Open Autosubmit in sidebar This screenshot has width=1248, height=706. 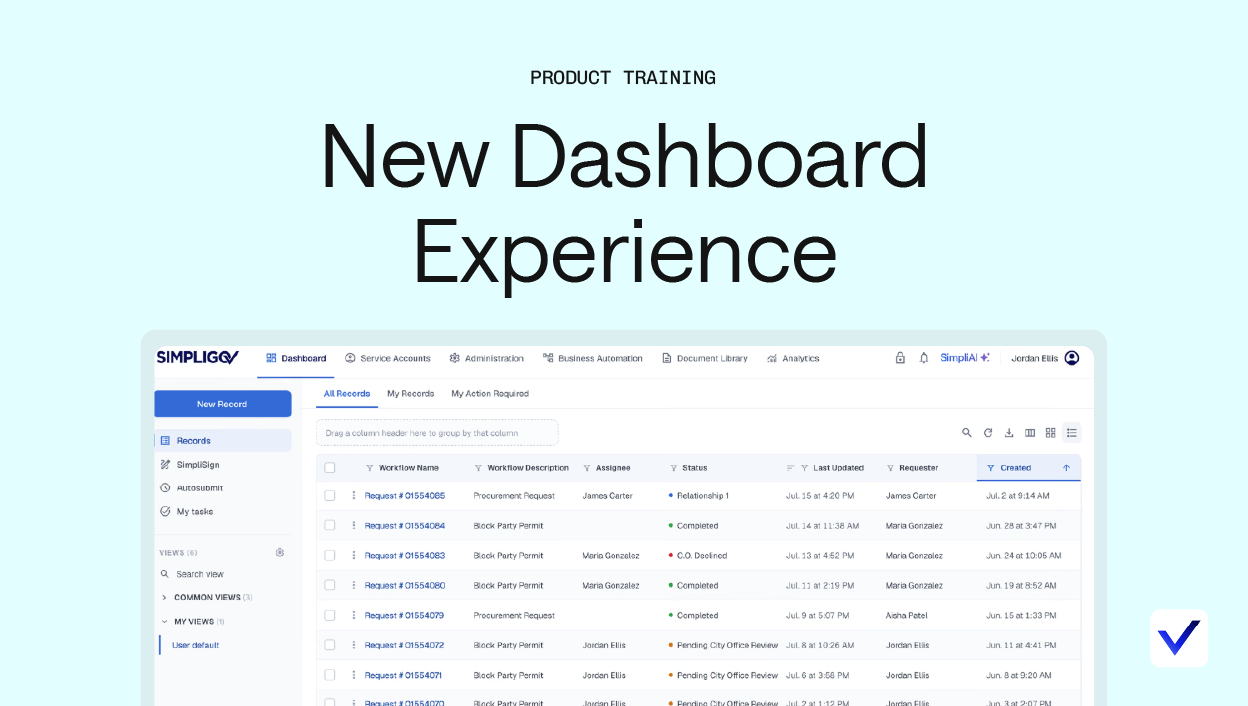tap(192, 488)
